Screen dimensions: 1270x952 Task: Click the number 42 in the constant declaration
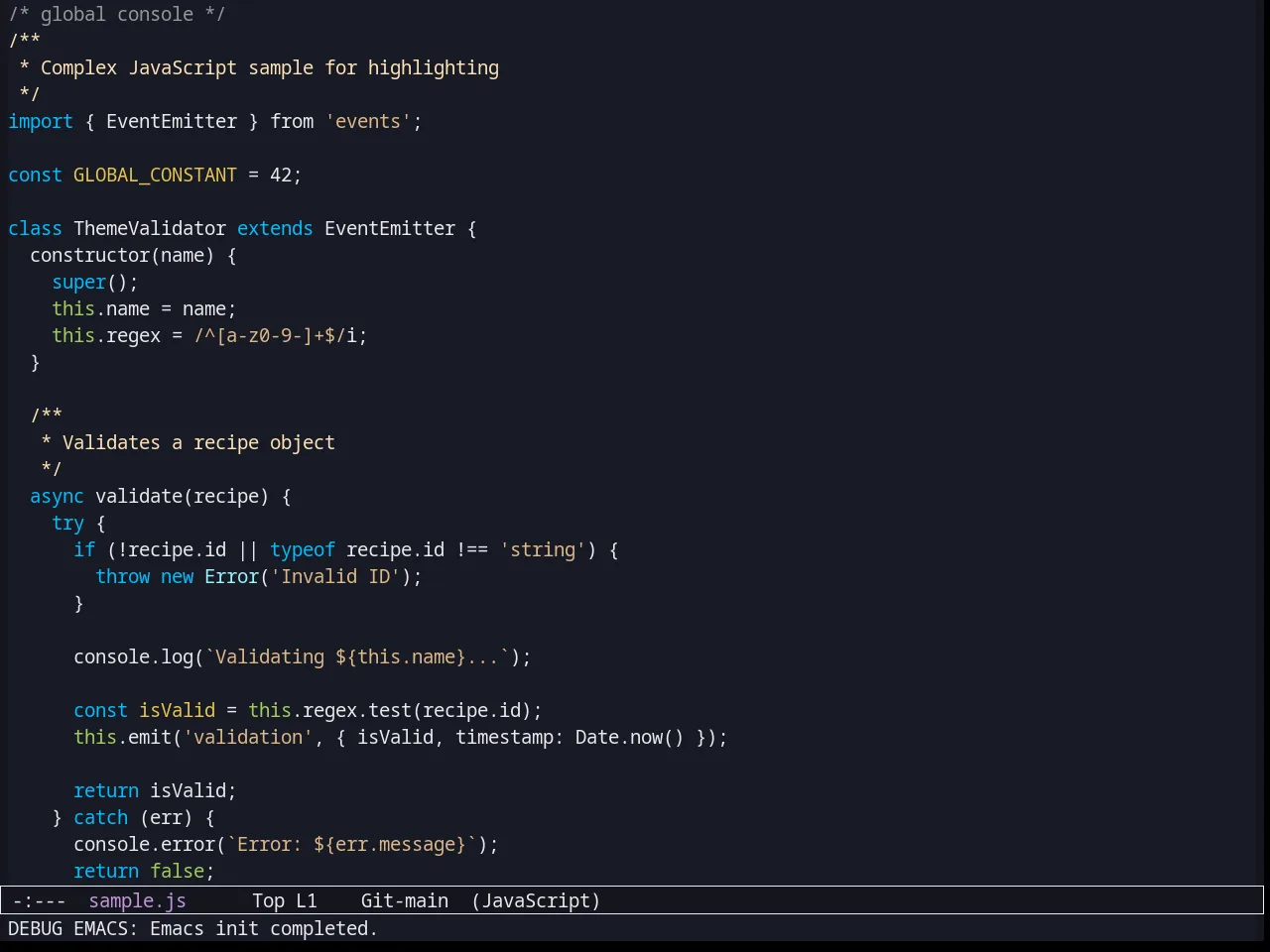(281, 175)
